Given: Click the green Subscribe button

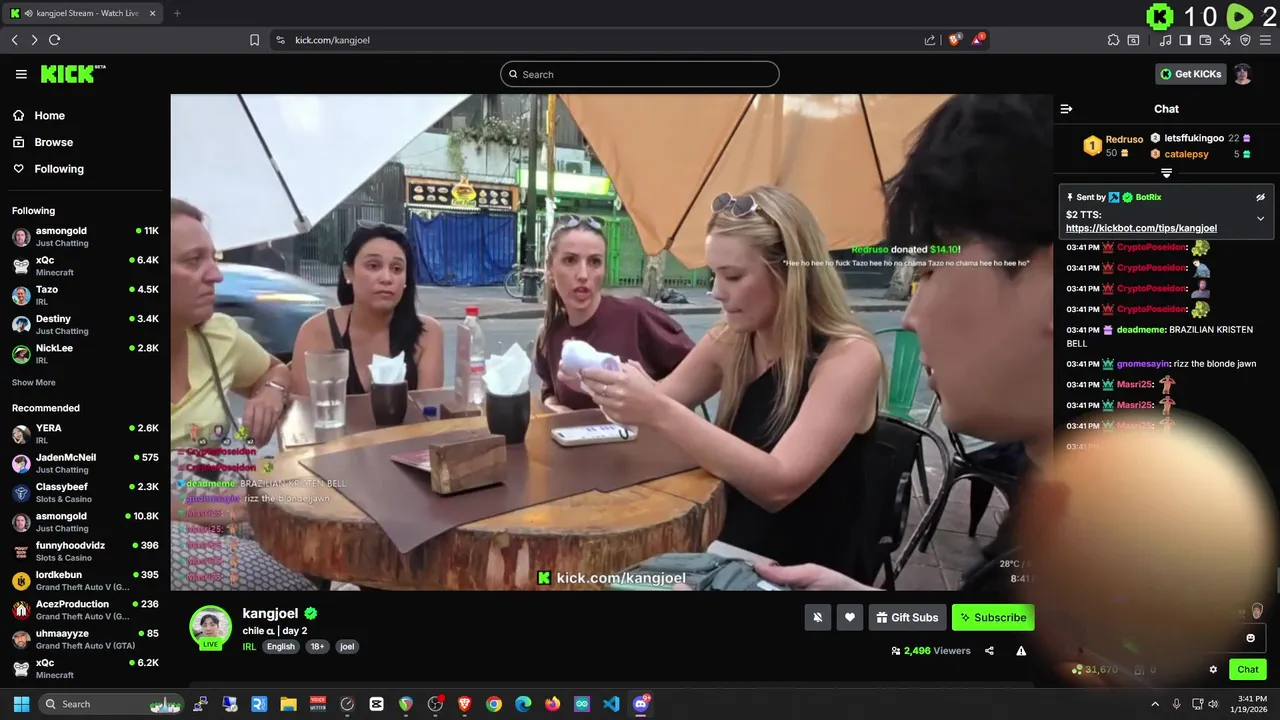Looking at the screenshot, I should click(993, 617).
